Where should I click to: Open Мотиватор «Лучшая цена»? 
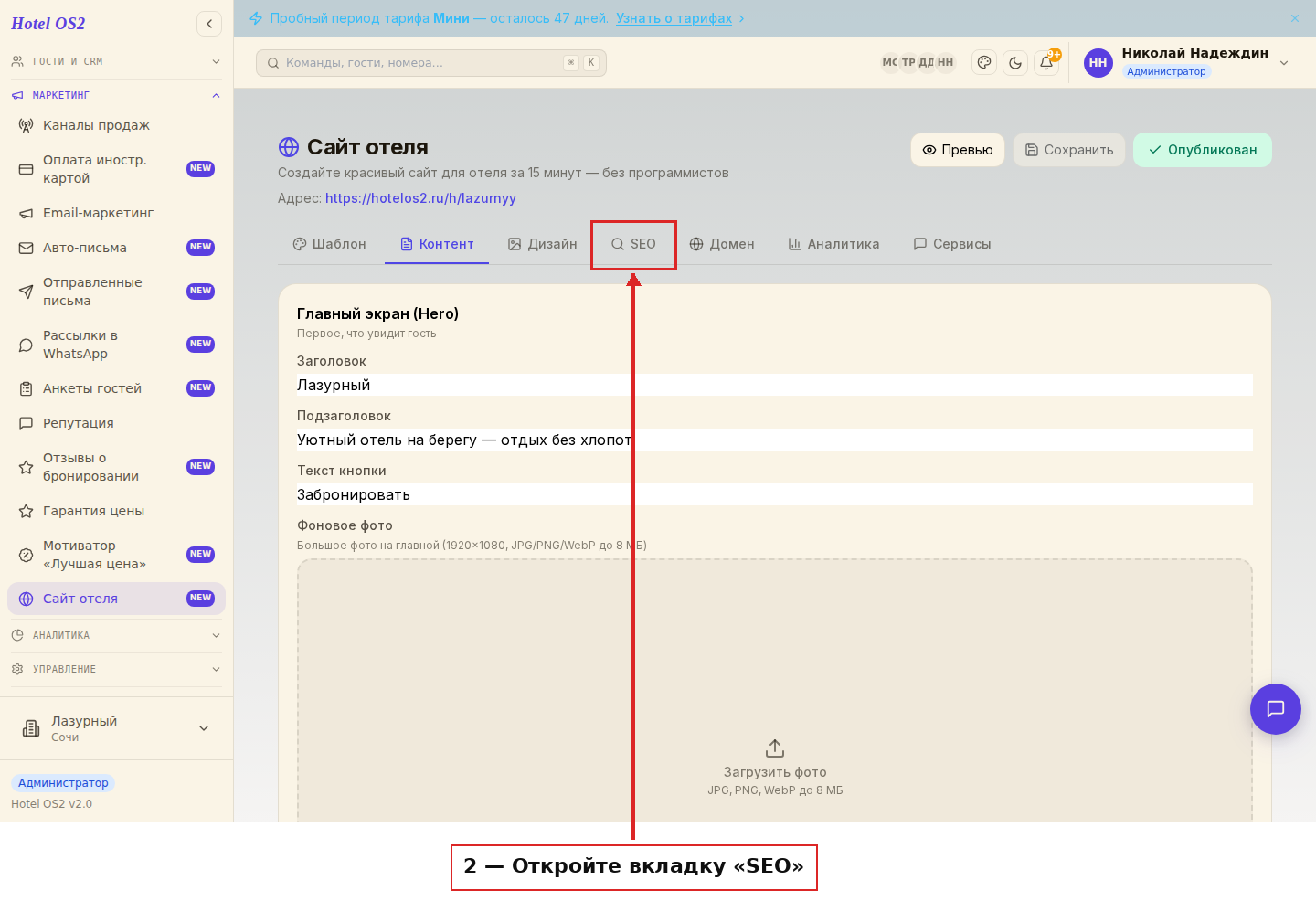[x=116, y=555]
